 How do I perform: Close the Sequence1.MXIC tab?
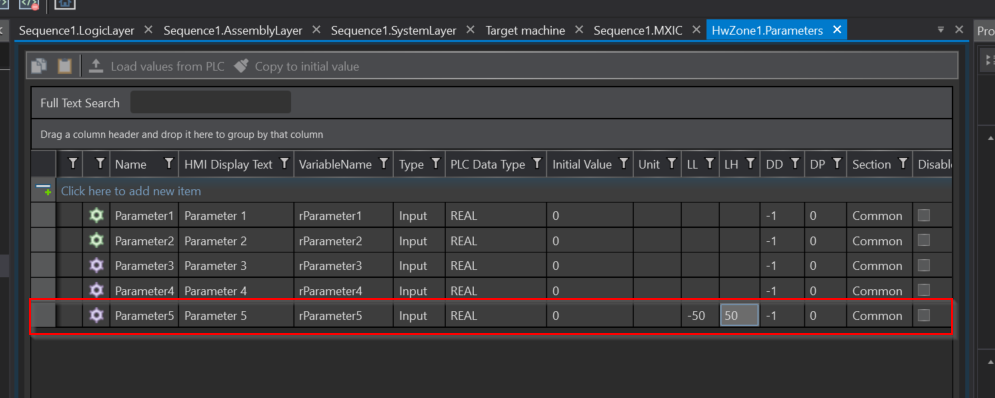pyautogui.click(x=696, y=30)
